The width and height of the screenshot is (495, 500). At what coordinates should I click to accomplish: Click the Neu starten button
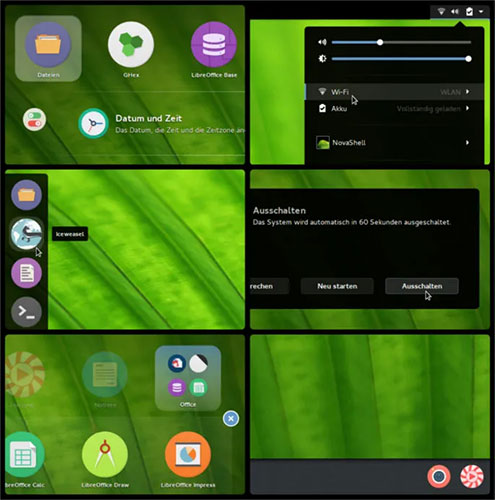pyautogui.click(x=337, y=286)
